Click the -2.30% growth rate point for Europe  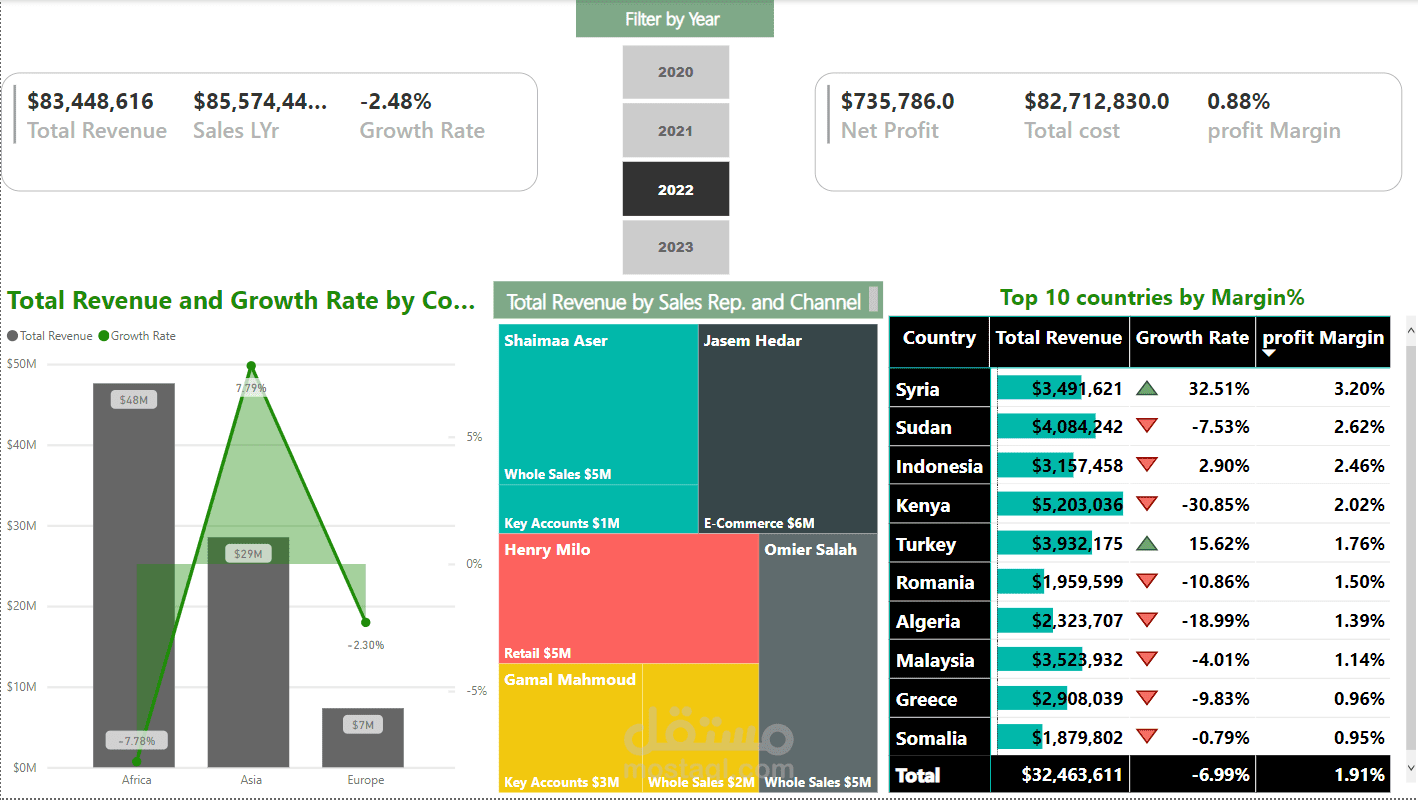click(366, 622)
